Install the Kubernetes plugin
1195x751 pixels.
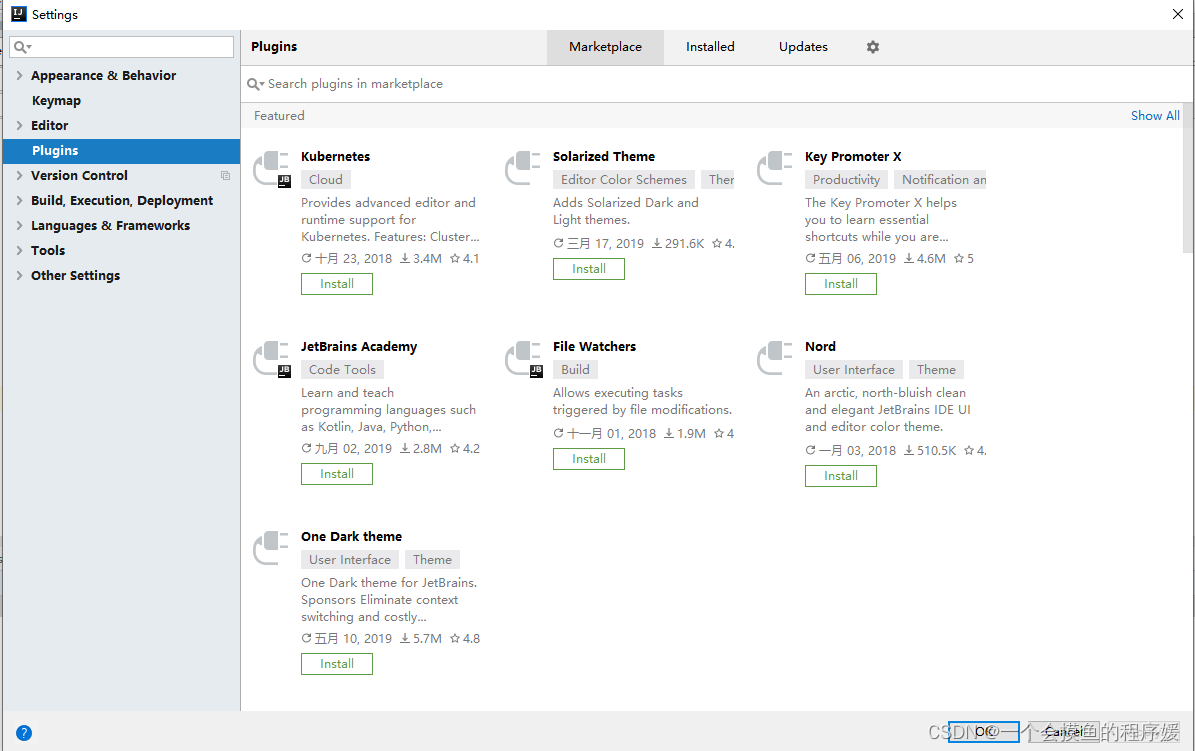pyautogui.click(x=337, y=284)
